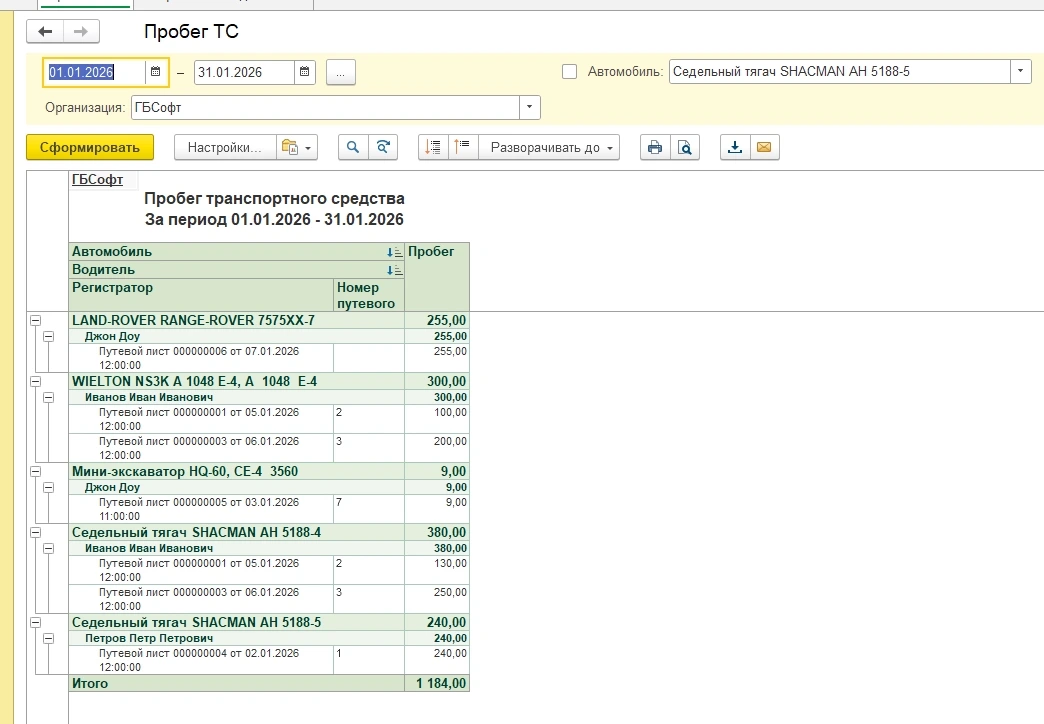Open the Настройки... button
This screenshot has width=1044, height=724.
point(225,147)
